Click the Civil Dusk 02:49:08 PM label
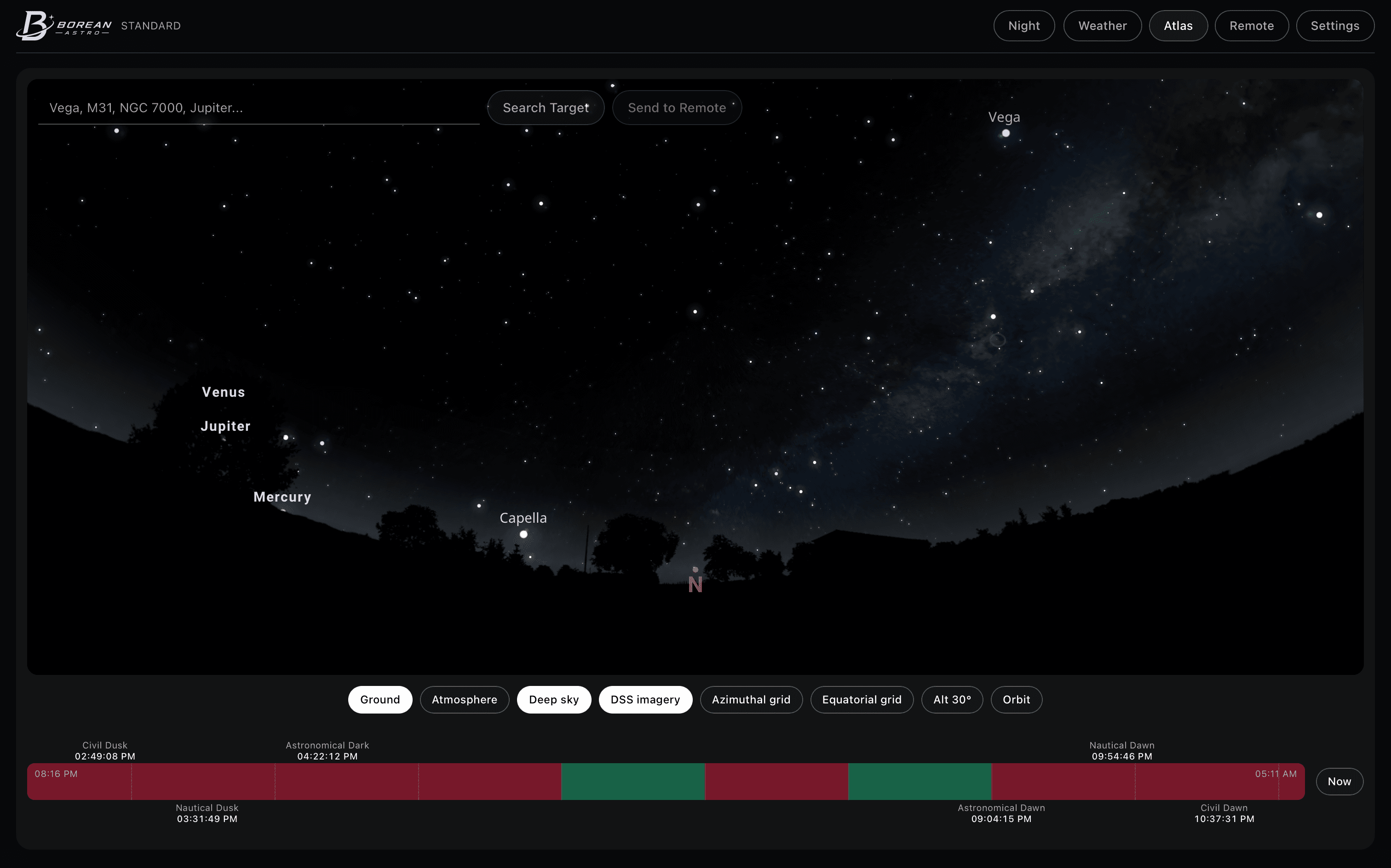 105,751
